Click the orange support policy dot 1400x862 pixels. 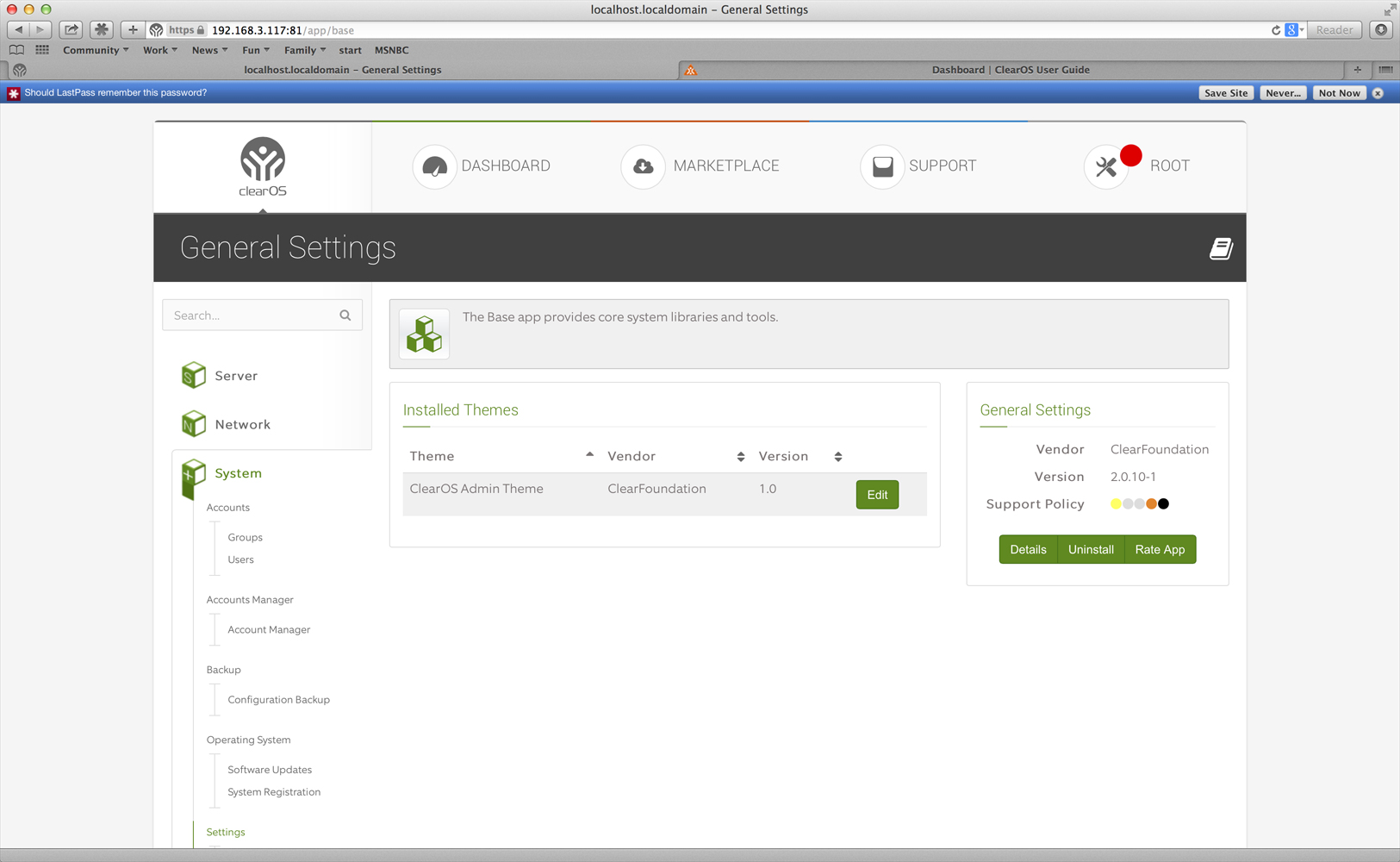[1151, 504]
